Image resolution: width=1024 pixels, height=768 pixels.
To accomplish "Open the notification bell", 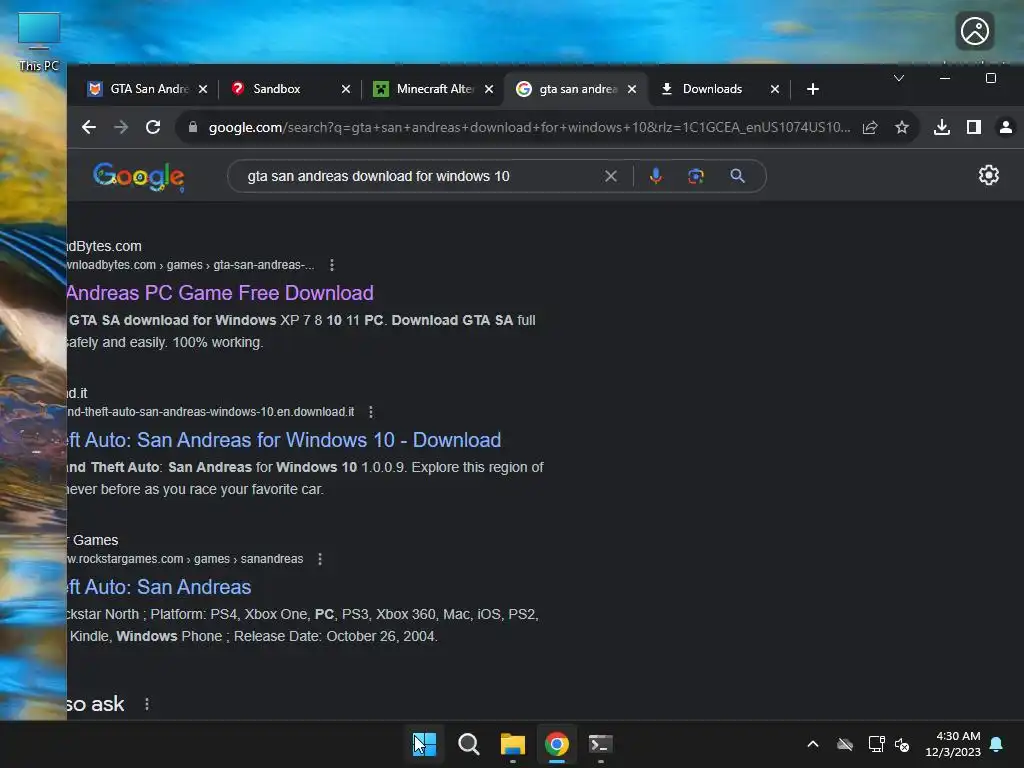I will pyautogui.click(x=997, y=744).
